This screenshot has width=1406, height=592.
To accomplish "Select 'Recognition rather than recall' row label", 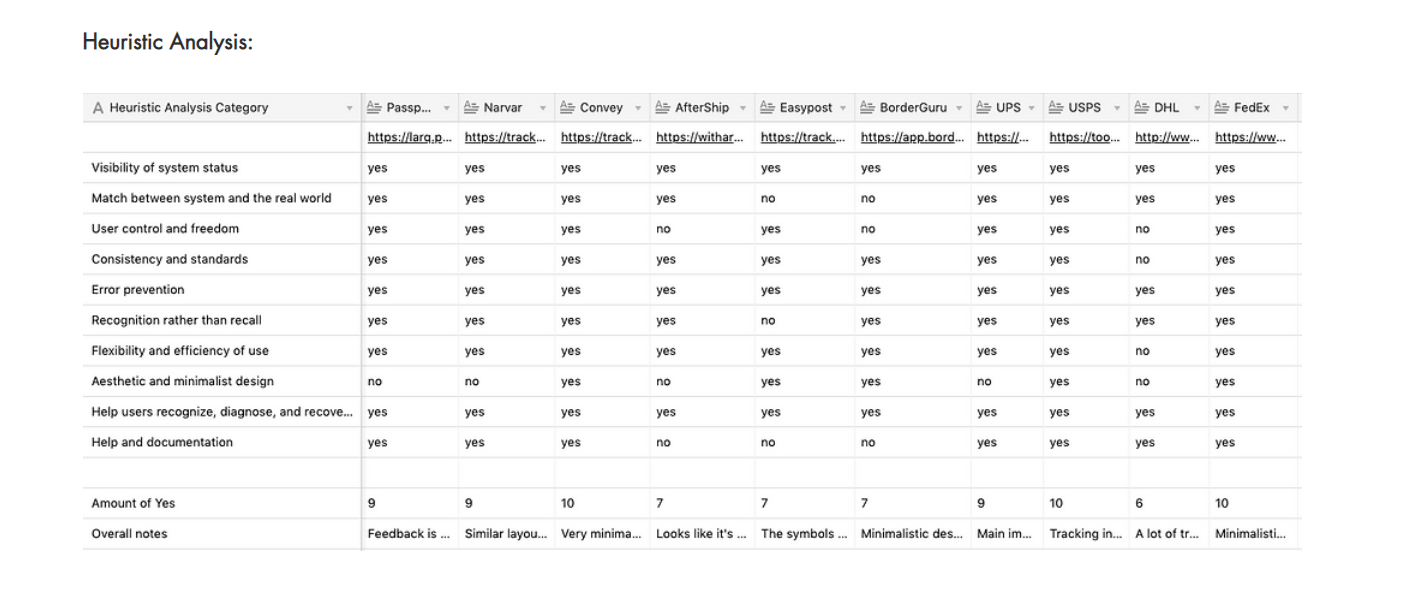I will point(177,320).
